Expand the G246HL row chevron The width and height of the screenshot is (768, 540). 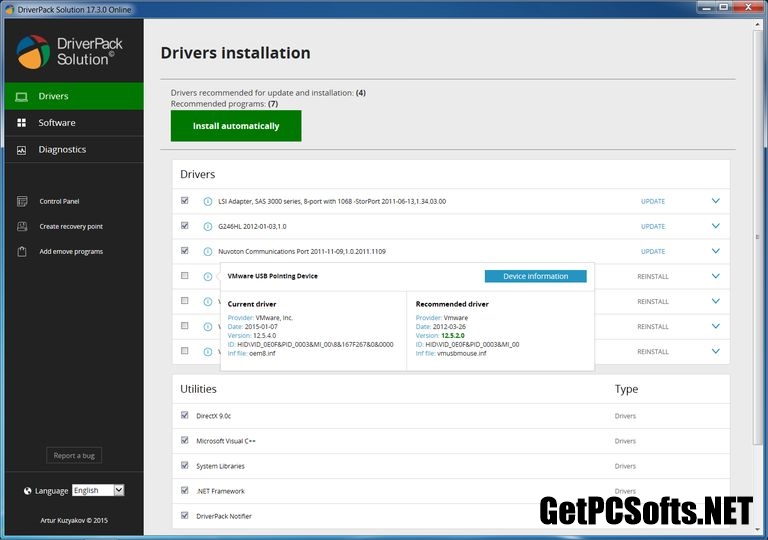(716, 226)
